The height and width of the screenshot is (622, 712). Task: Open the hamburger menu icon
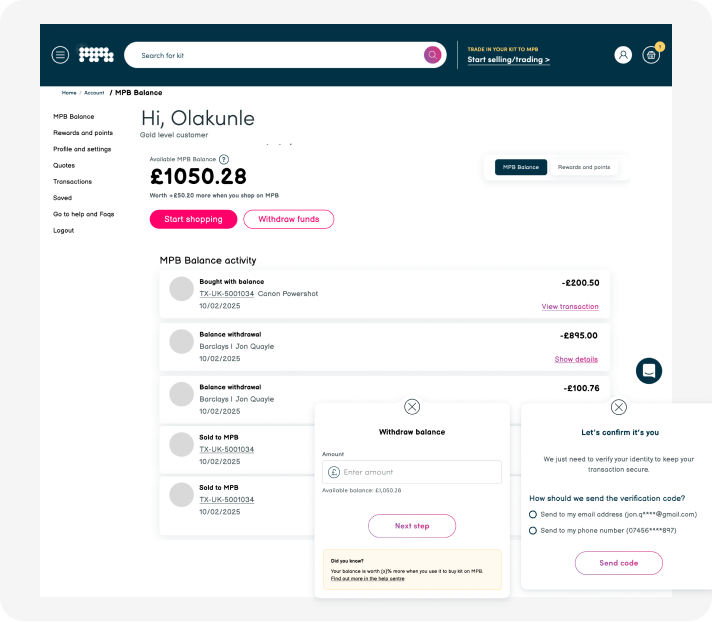(60, 55)
